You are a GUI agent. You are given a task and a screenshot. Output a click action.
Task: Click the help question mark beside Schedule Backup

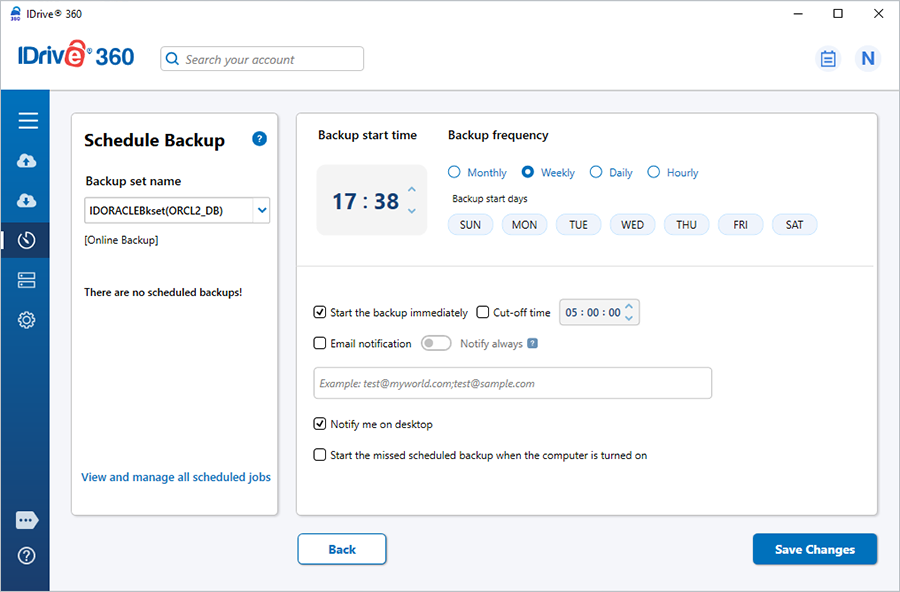point(259,139)
